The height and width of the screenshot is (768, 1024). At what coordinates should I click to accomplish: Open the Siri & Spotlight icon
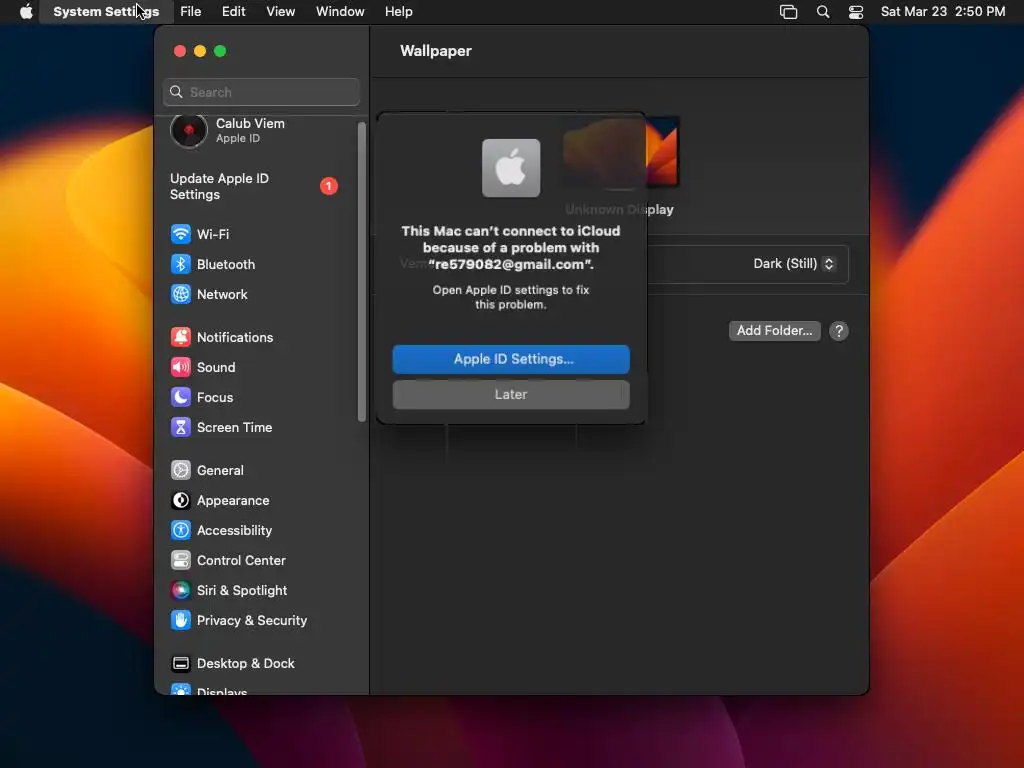click(181, 590)
